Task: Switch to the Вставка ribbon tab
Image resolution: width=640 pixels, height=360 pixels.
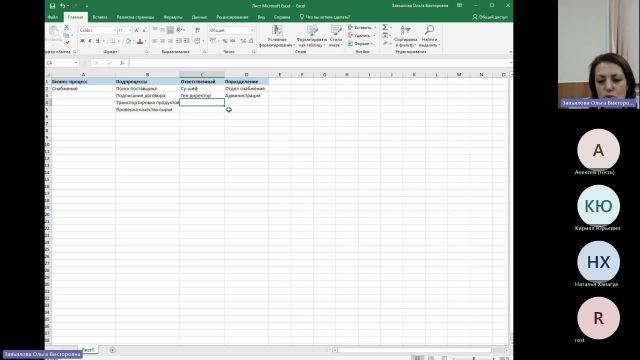Action: [100, 17]
